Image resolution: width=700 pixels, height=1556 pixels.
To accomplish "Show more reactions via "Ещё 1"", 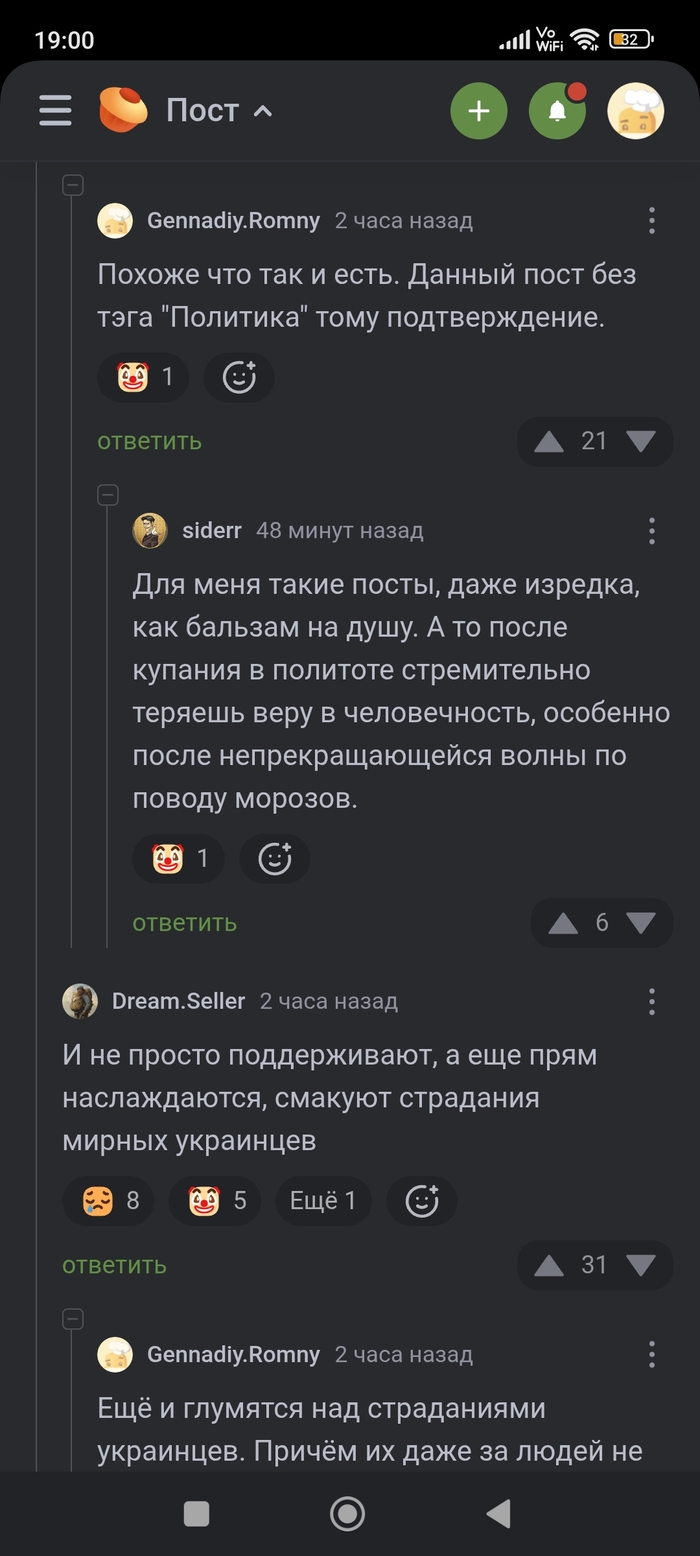I will click(322, 1200).
